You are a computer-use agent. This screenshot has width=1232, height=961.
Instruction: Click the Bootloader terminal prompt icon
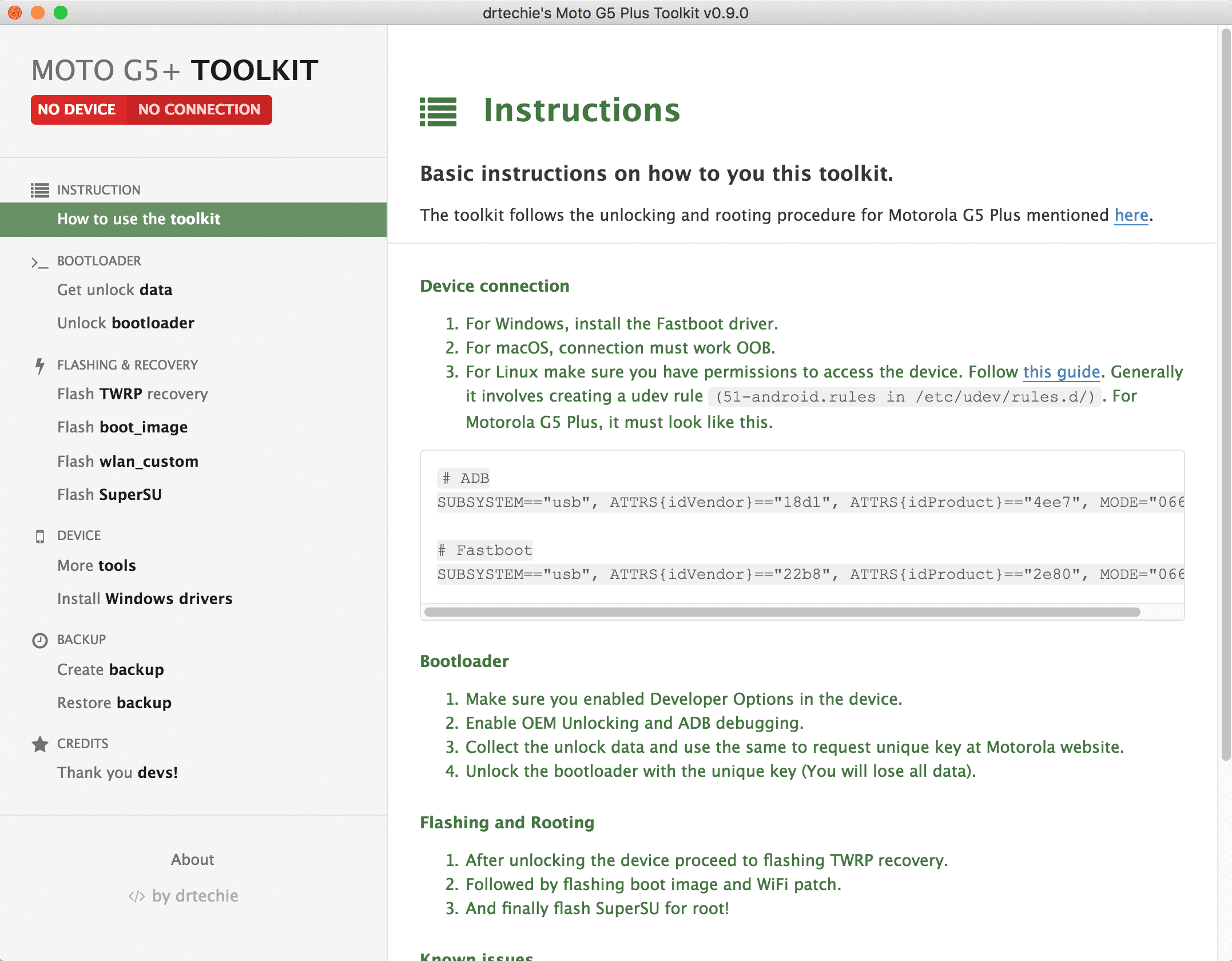click(x=39, y=262)
